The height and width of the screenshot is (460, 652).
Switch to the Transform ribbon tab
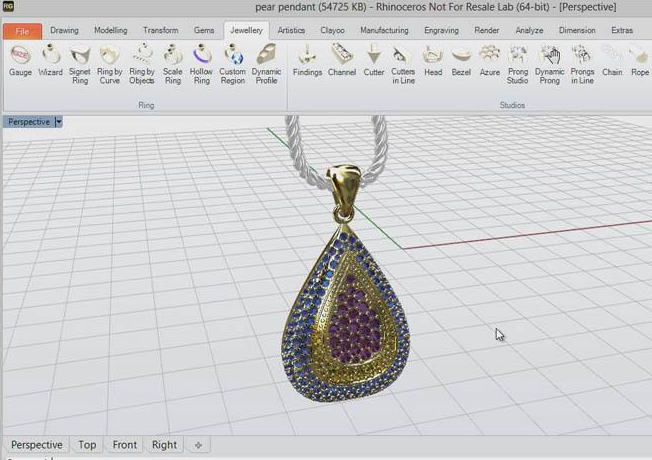[x=161, y=30]
